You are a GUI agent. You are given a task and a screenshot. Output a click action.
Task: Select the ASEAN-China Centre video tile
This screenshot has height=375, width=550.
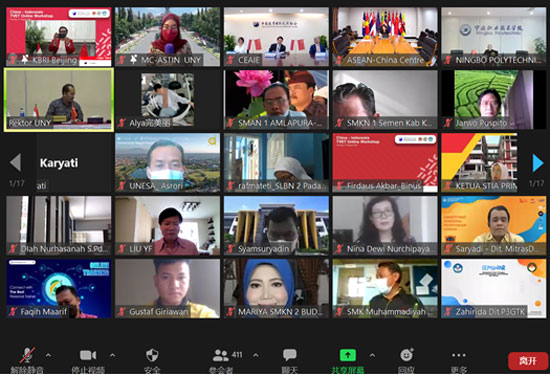(x=385, y=36)
